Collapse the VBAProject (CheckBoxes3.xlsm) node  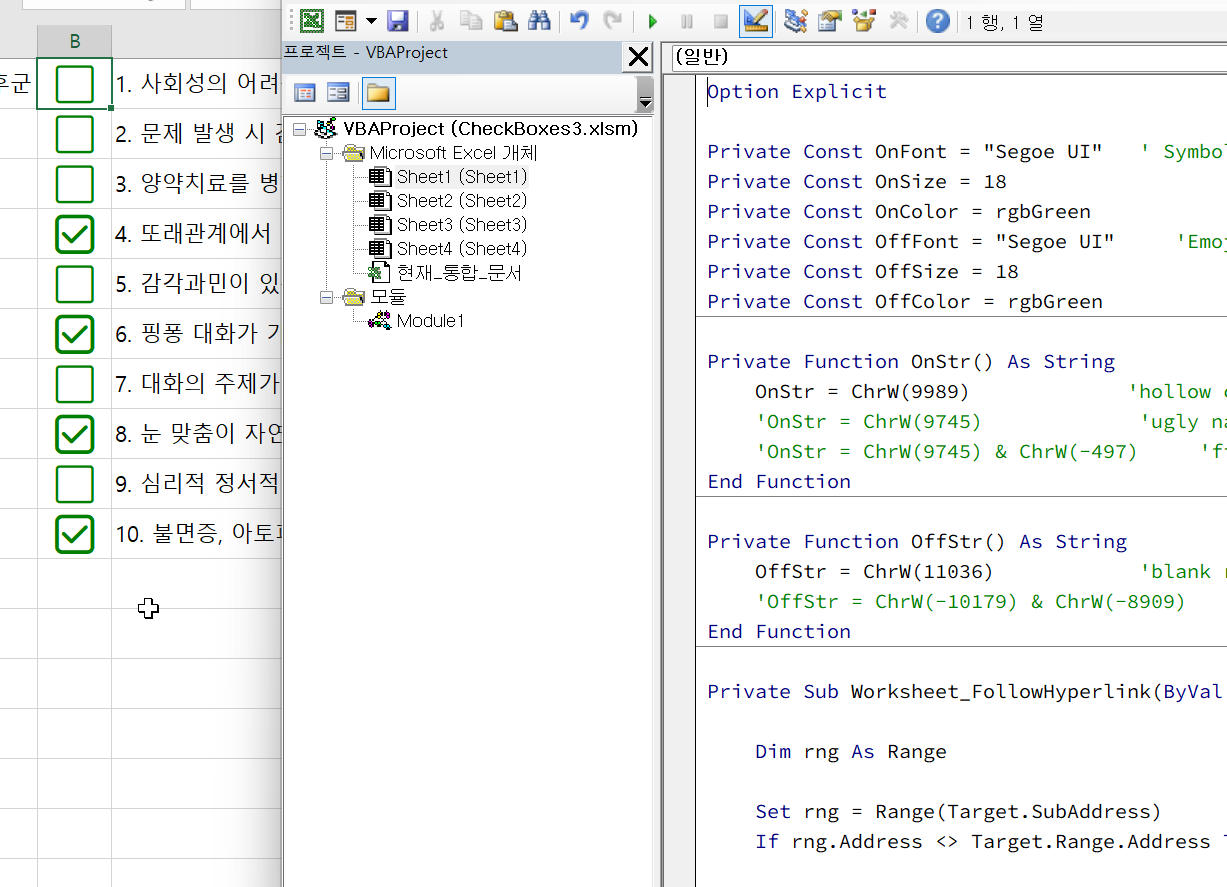point(299,129)
